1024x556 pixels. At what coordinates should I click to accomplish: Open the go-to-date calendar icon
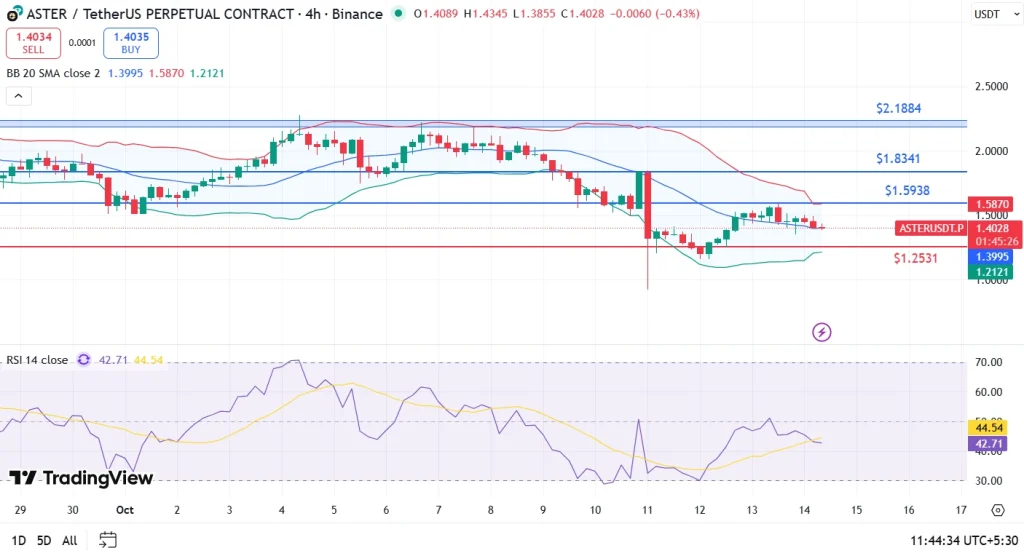[108, 540]
